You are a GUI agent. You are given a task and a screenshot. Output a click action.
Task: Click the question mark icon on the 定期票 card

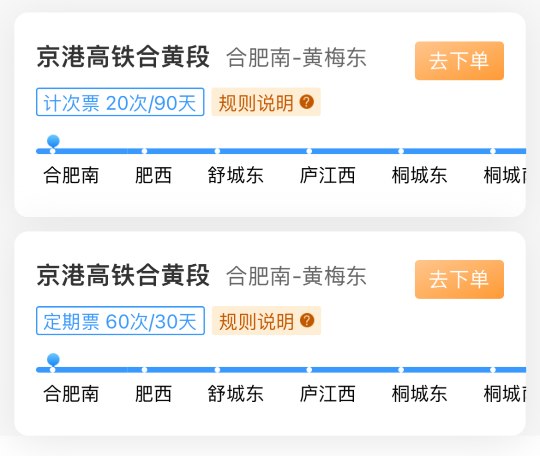tap(307, 320)
